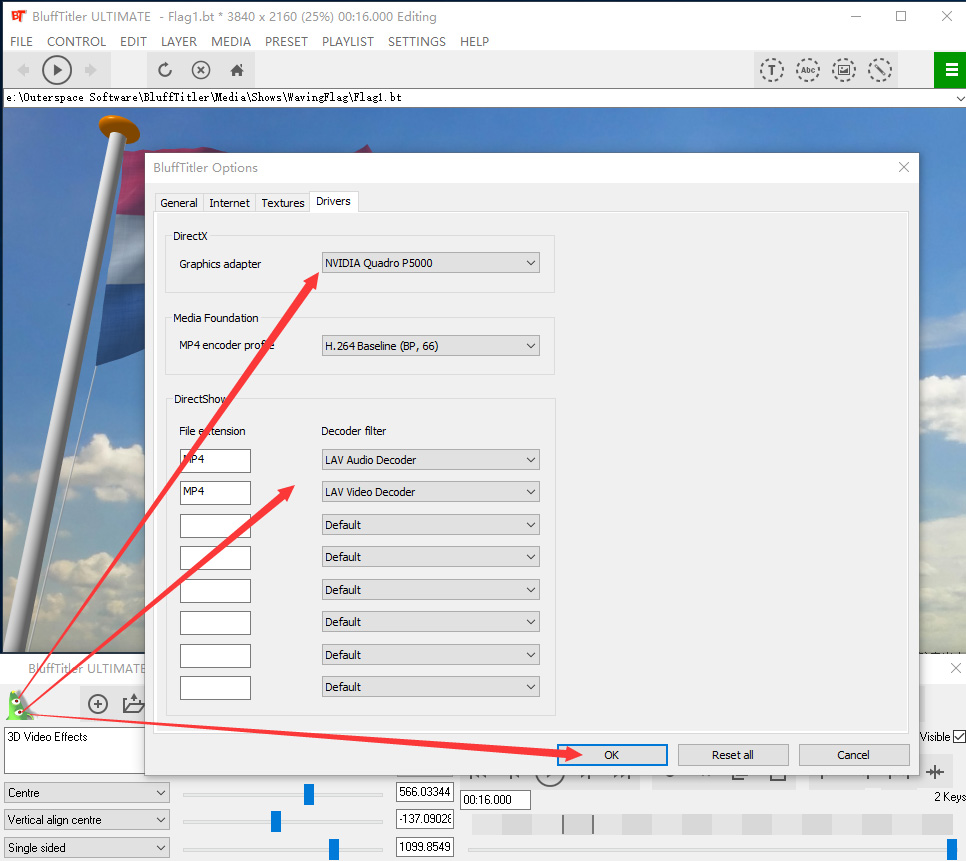This screenshot has width=966, height=861.
Task: Toggle the Visible checkbox
Action: coord(959,737)
